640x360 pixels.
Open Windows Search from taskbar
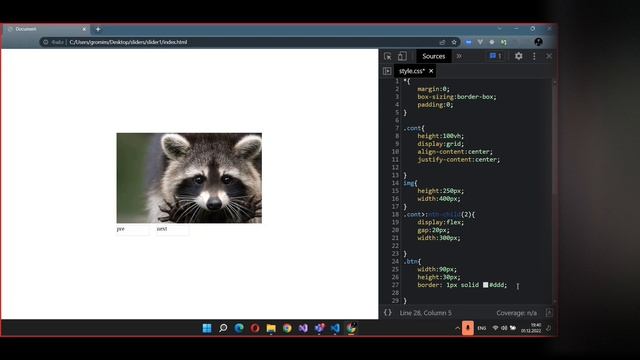click(x=223, y=328)
